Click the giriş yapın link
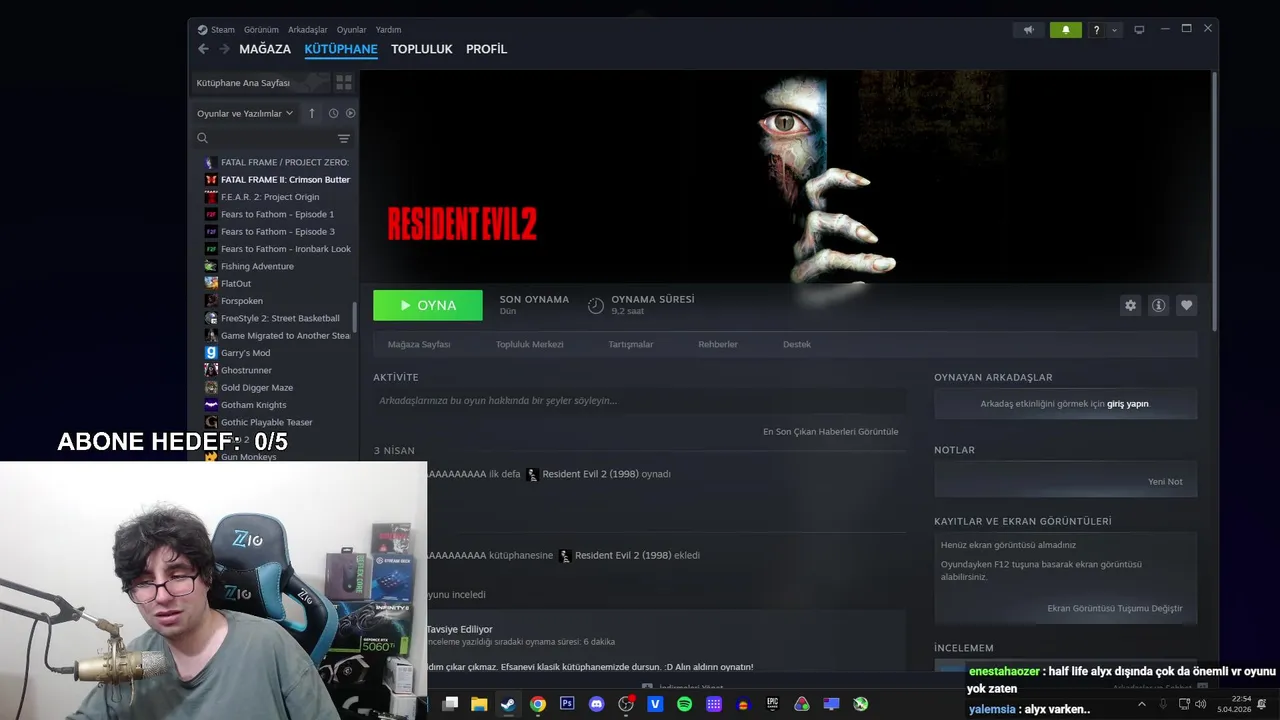This screenshot has height=720, width=1280. (x=1128, y=404)
